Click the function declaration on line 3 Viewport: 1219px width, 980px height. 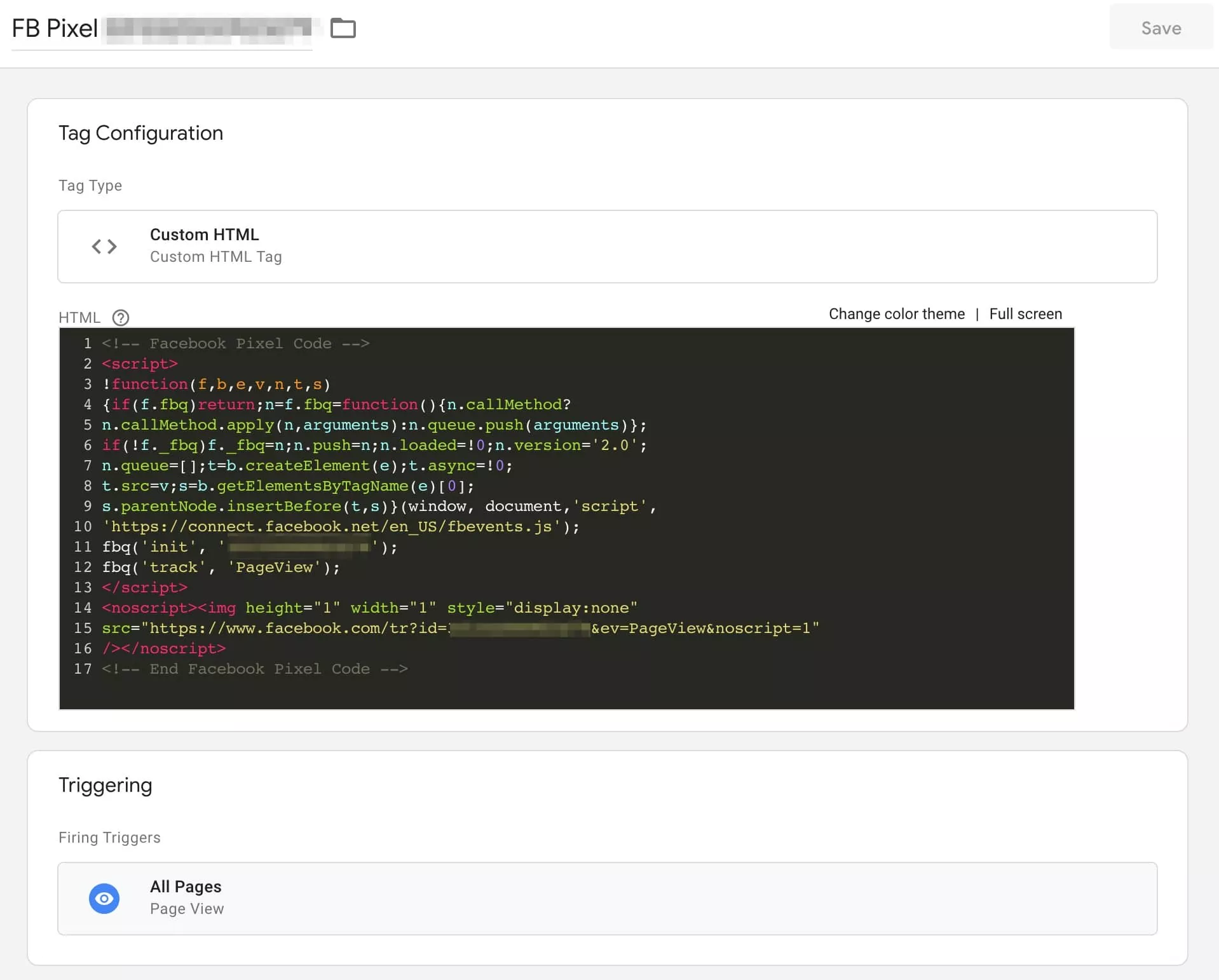click(x=216, y=385)
